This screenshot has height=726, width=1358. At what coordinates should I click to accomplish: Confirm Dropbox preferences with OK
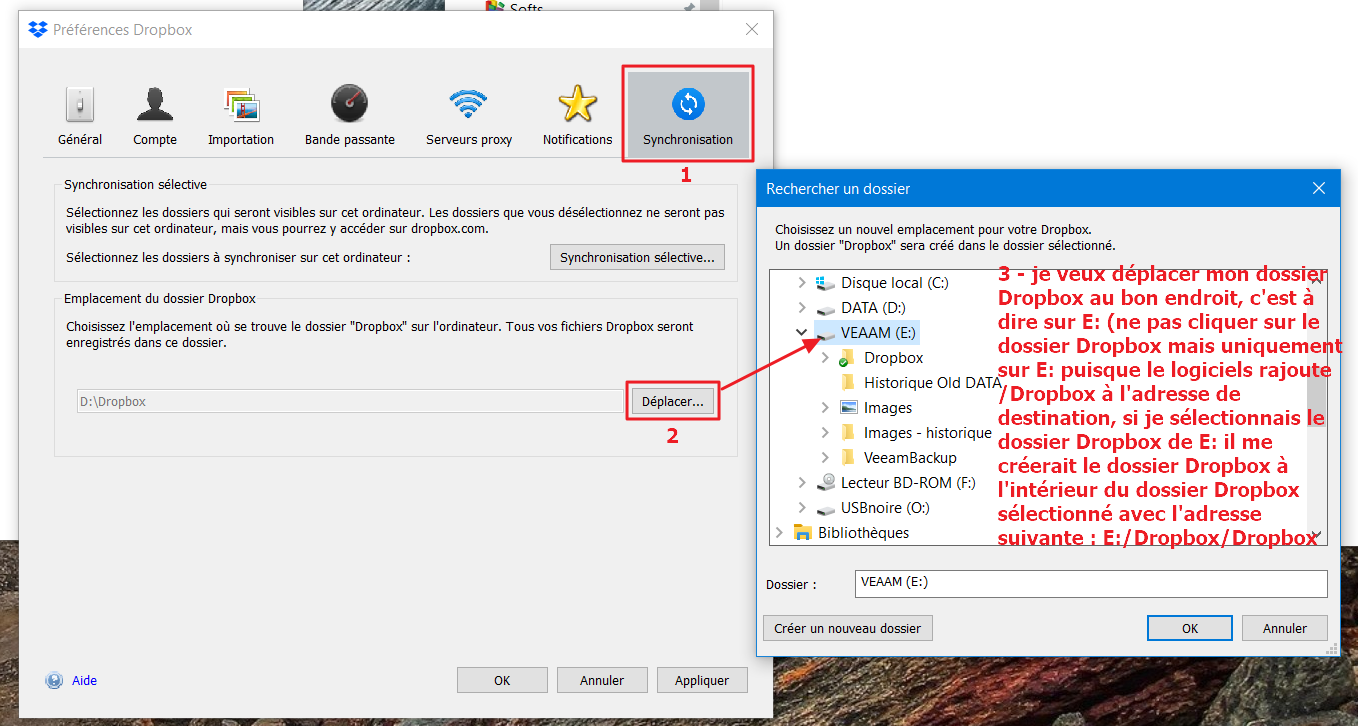[502, 680]
